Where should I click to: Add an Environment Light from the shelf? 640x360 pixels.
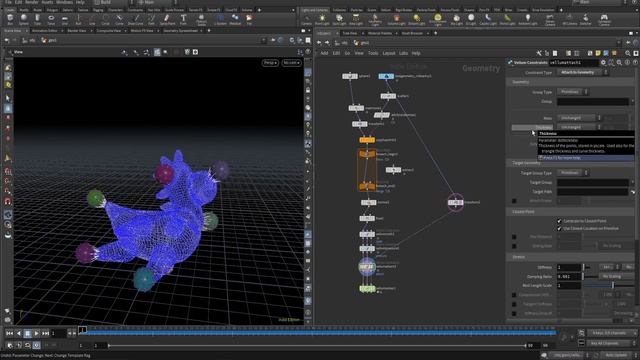coord(438,19)
